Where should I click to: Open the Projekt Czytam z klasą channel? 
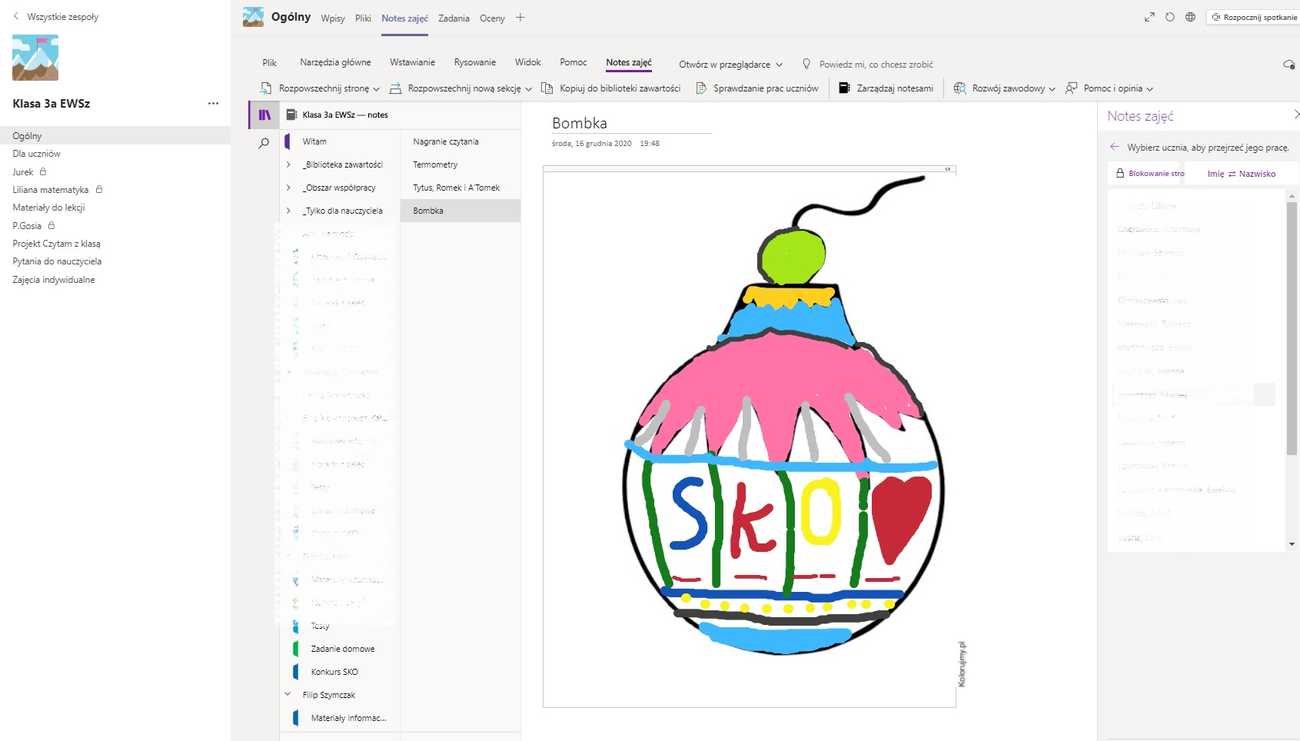(56, 244)
